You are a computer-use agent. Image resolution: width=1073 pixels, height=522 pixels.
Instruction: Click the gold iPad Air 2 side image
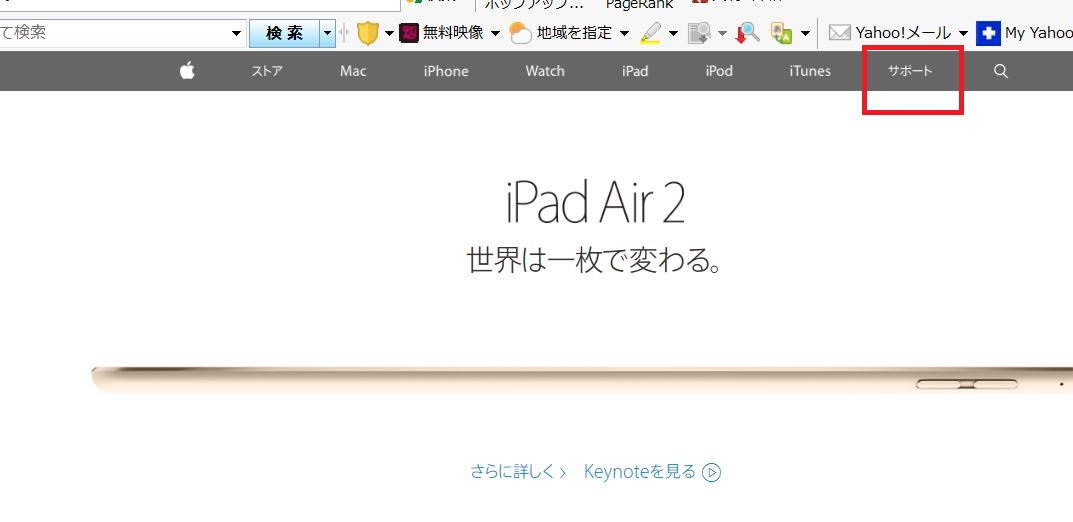[582, 380]
